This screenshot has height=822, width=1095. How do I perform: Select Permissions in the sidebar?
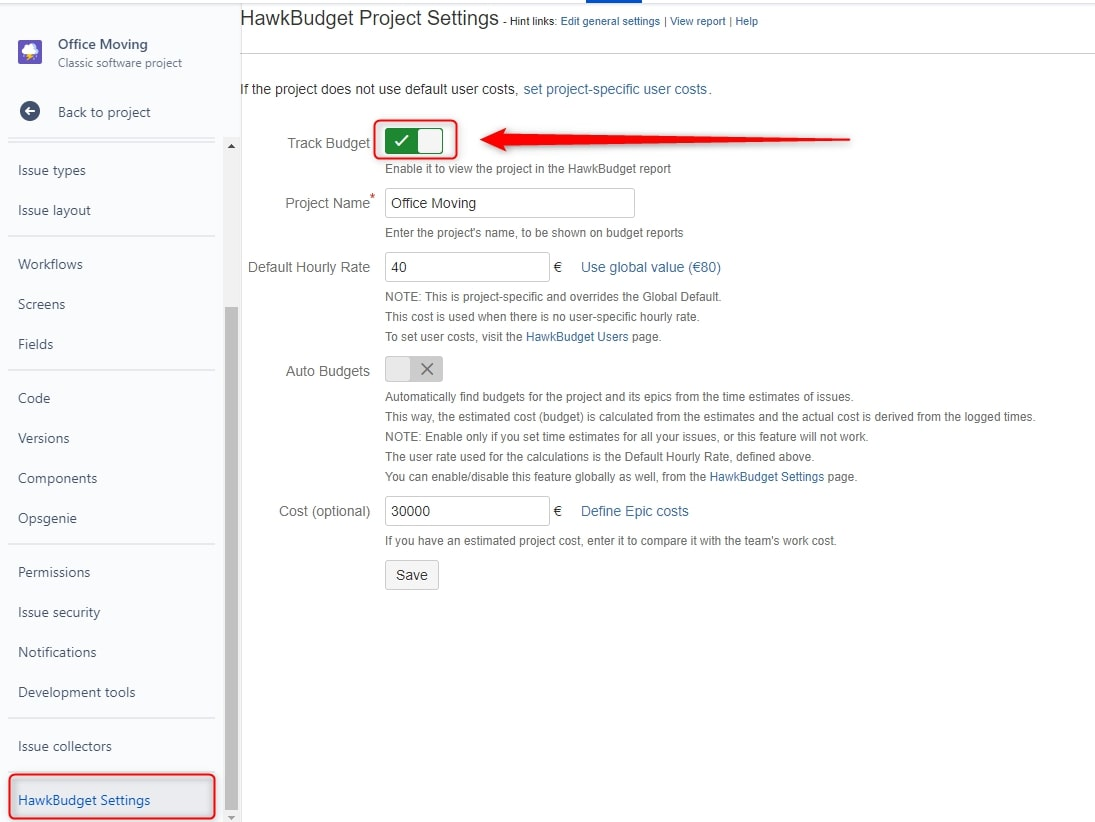pyautogui.click(x=54, y=572)
